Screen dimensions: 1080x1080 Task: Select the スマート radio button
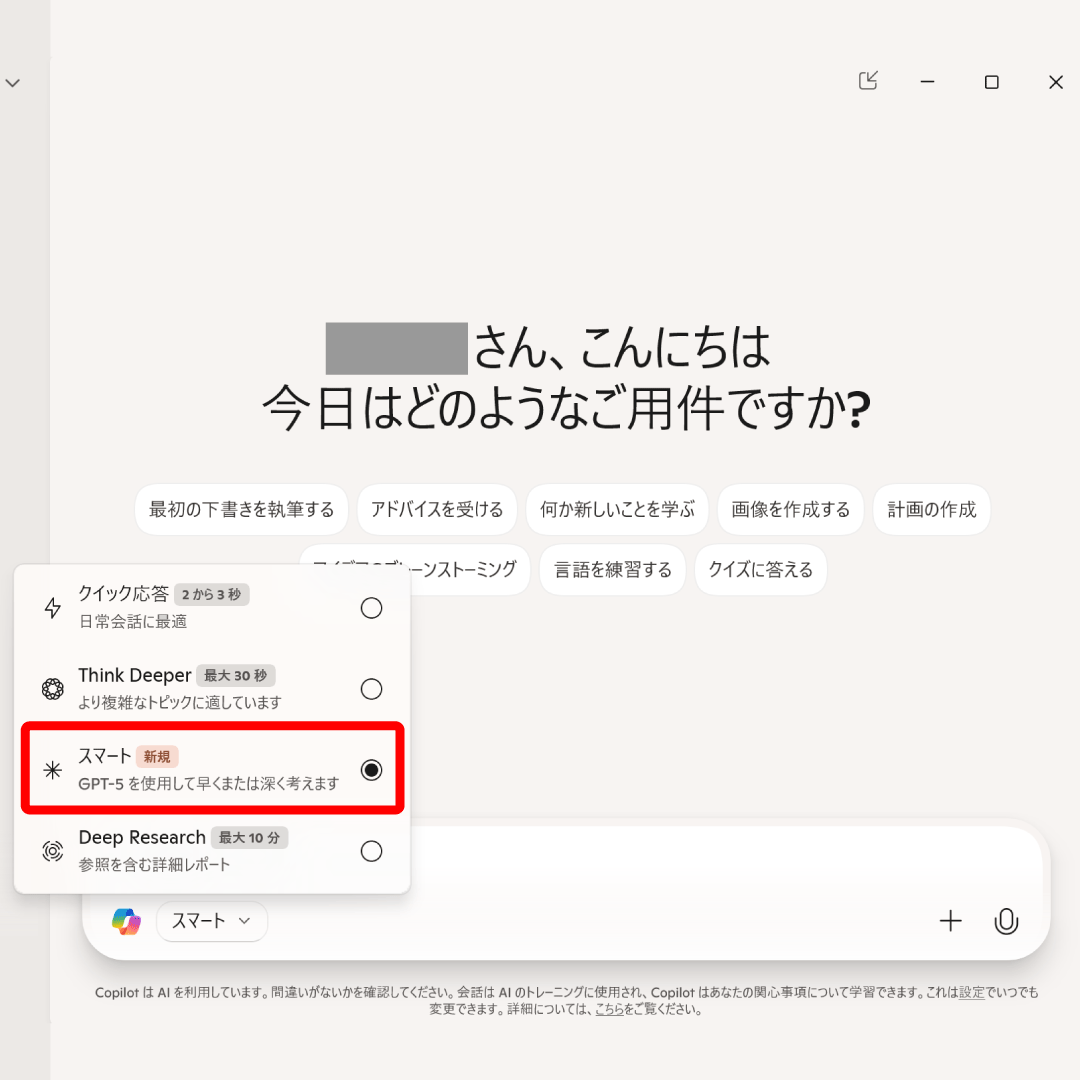tap(371, 770)
